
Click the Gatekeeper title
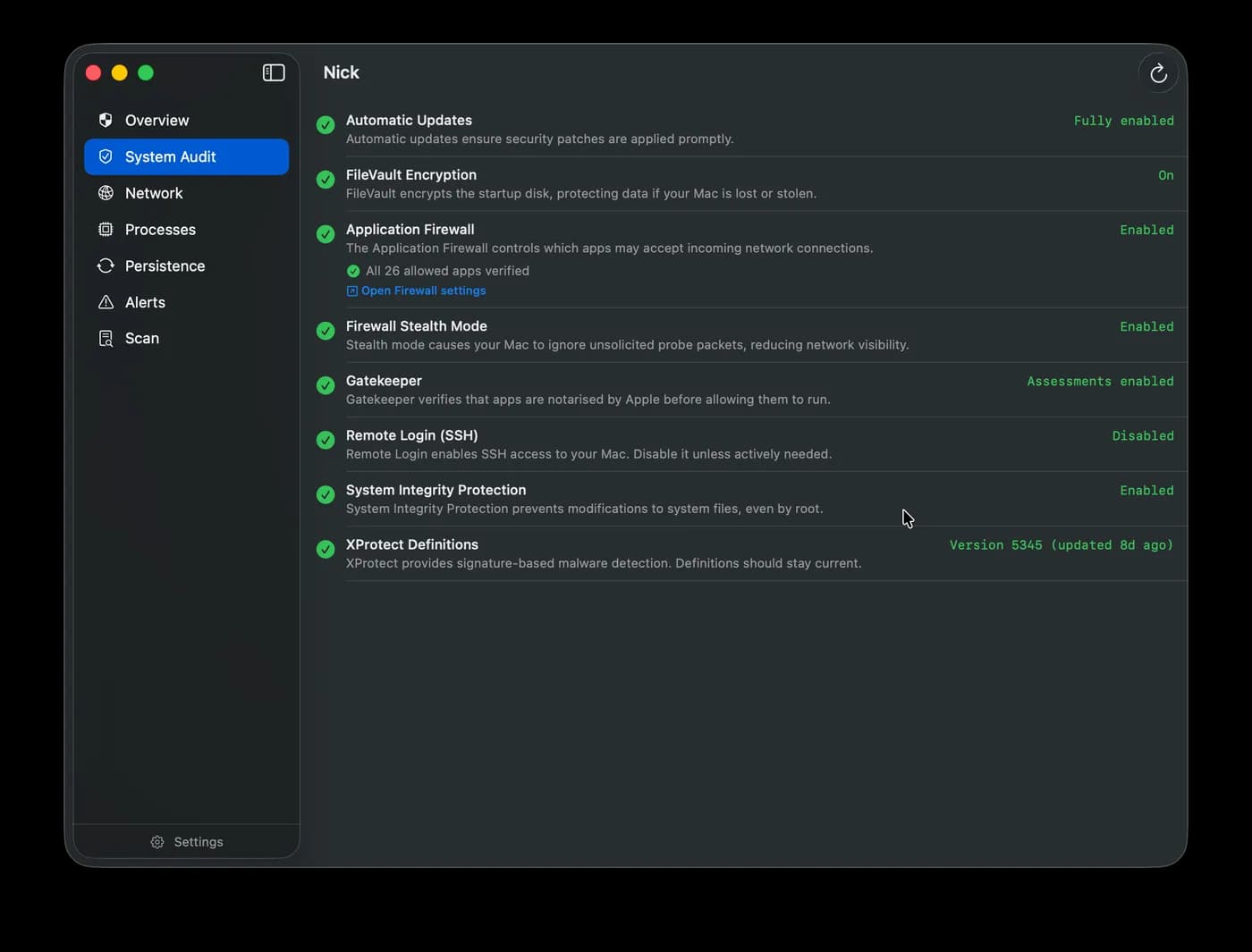[384, 380]
